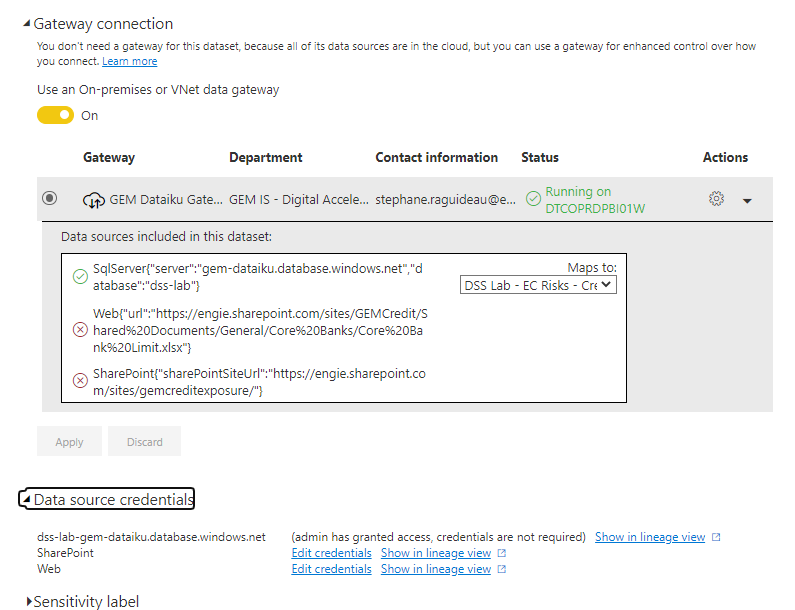Click Running on DTCOPRDPBI01W status text
The width and height of the screenshot is (795, 610).
595,200
